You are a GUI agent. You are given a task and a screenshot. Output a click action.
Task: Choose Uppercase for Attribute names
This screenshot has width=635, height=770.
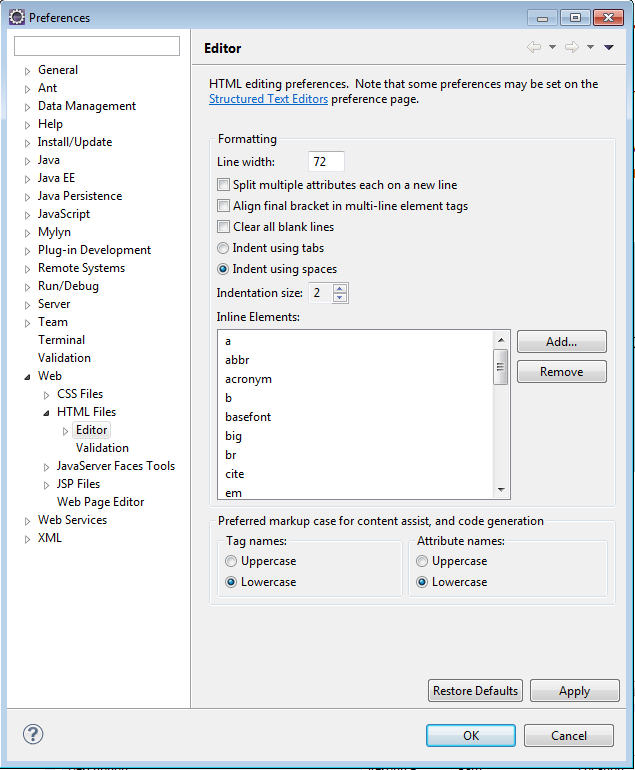click(x=422, y=561)
